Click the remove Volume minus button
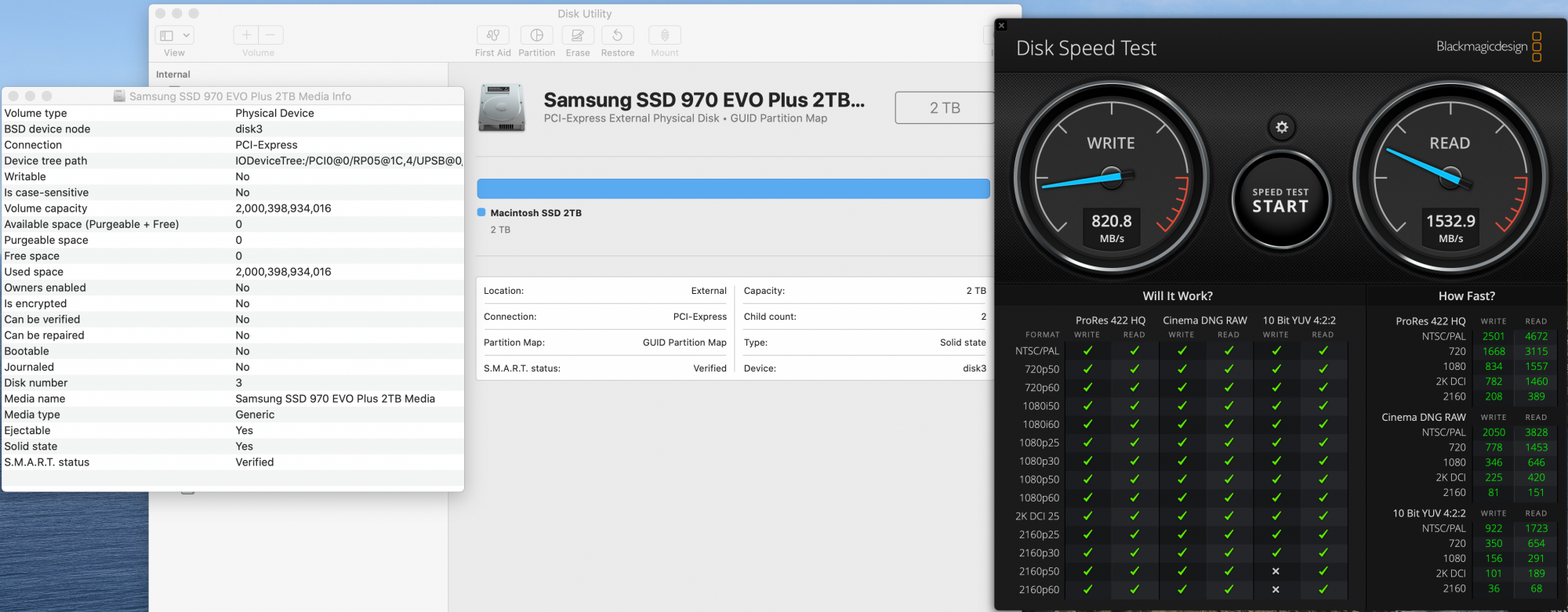1568x612 pixels. pyautogui.click(x=270, y=35)
